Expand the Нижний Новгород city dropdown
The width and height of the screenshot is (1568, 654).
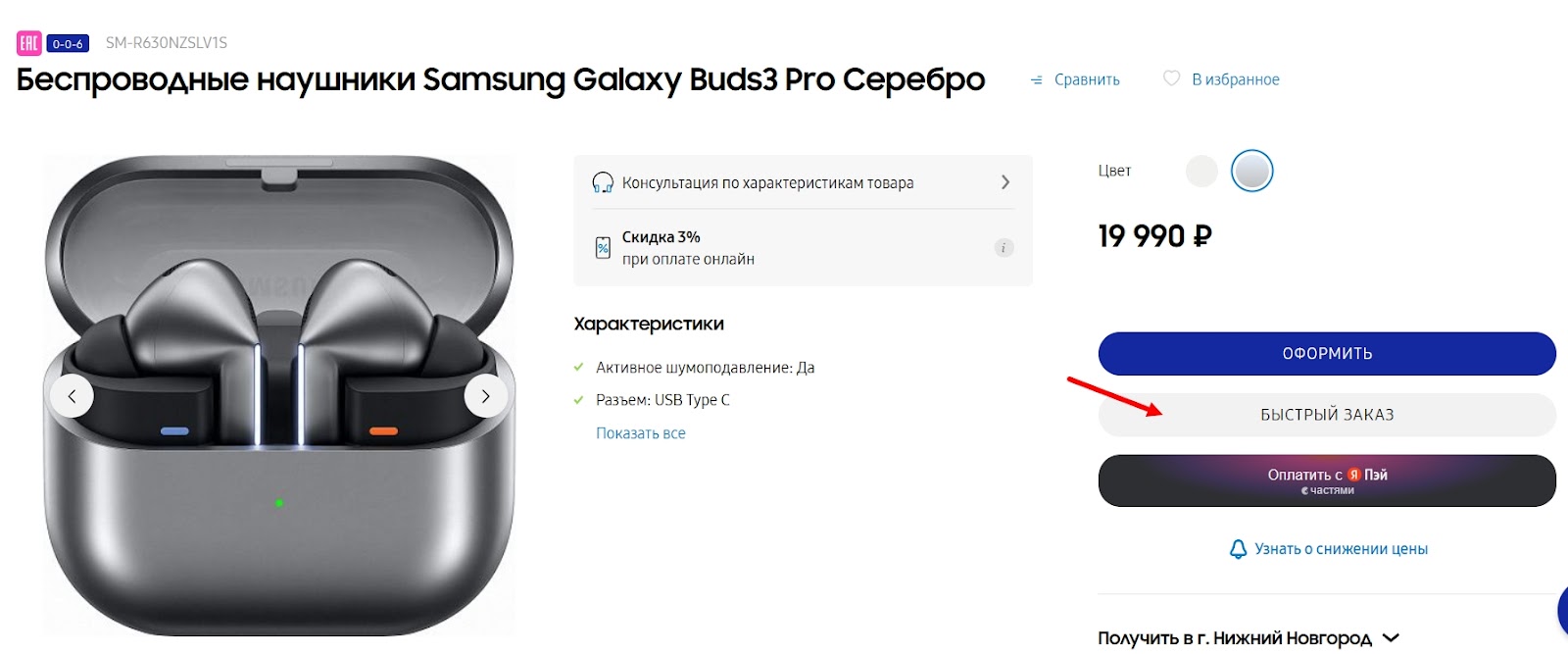(x=1391, y=638)
